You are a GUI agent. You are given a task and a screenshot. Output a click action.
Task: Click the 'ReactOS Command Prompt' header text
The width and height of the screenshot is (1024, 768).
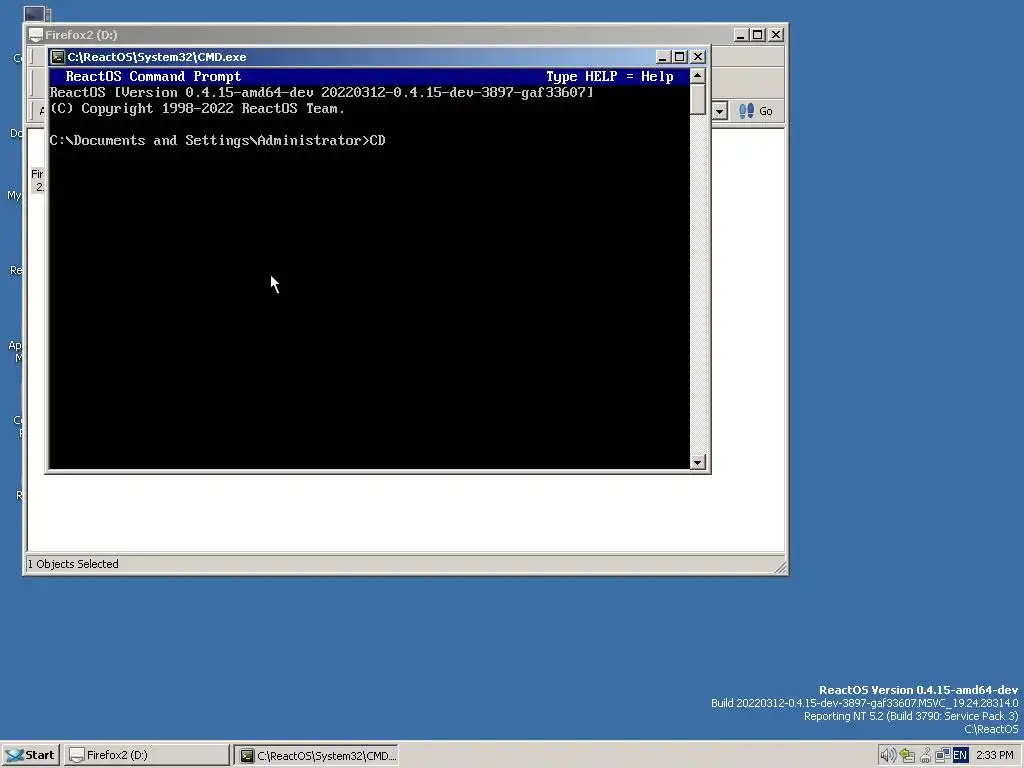[x=153, y=76]
